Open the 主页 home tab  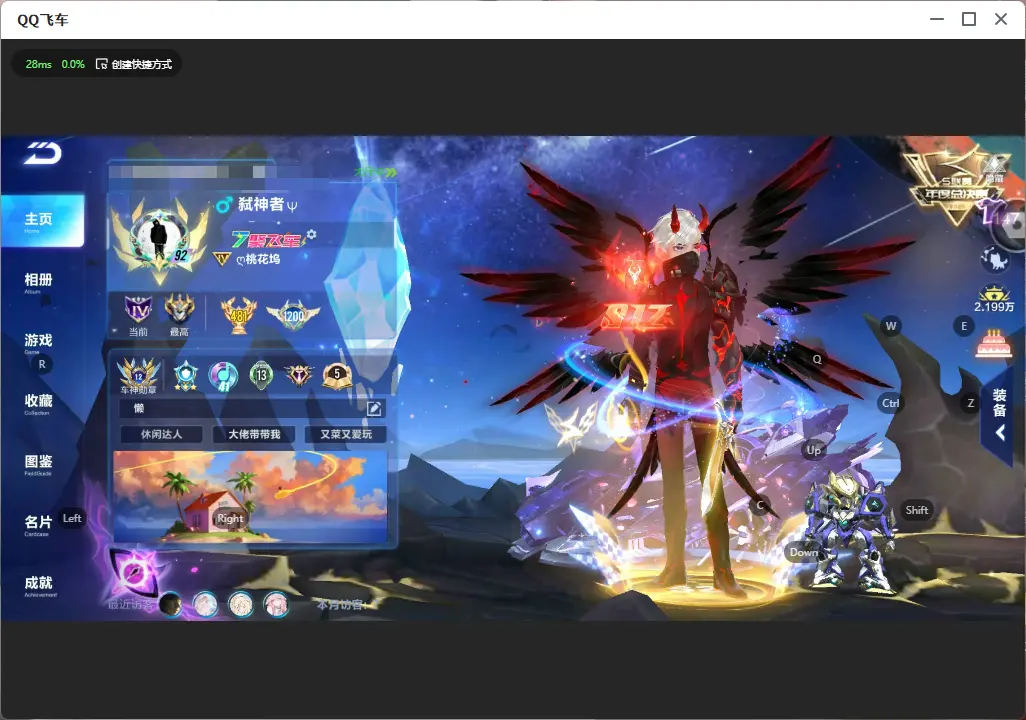coord(43,221)
